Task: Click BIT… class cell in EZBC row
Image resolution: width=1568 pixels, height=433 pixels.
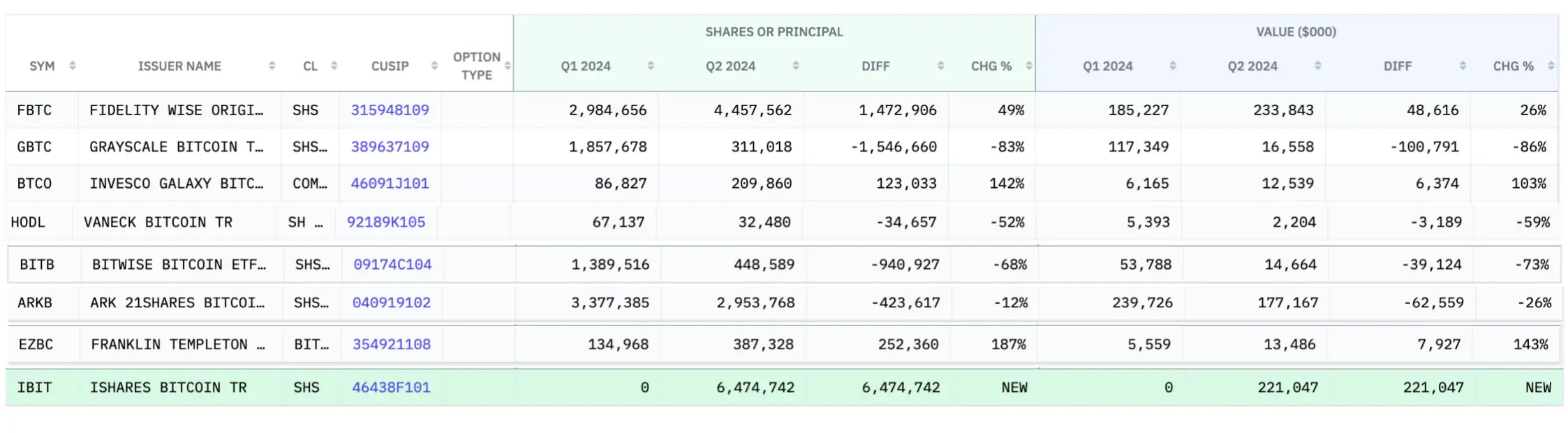Action: (x=311, y=345)
